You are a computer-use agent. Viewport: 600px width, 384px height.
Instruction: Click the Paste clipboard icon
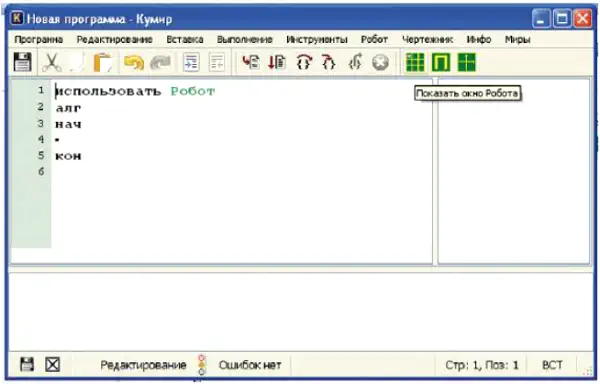coord(102,62)
